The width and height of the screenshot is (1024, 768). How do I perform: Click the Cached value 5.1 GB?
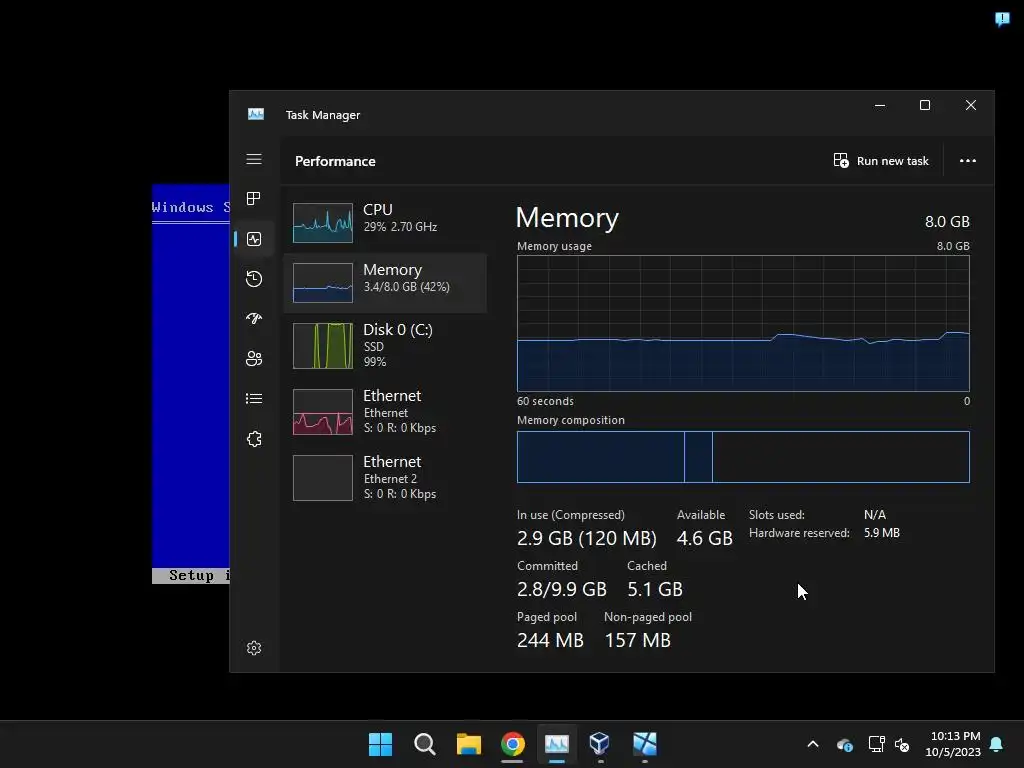click(655, 589)
